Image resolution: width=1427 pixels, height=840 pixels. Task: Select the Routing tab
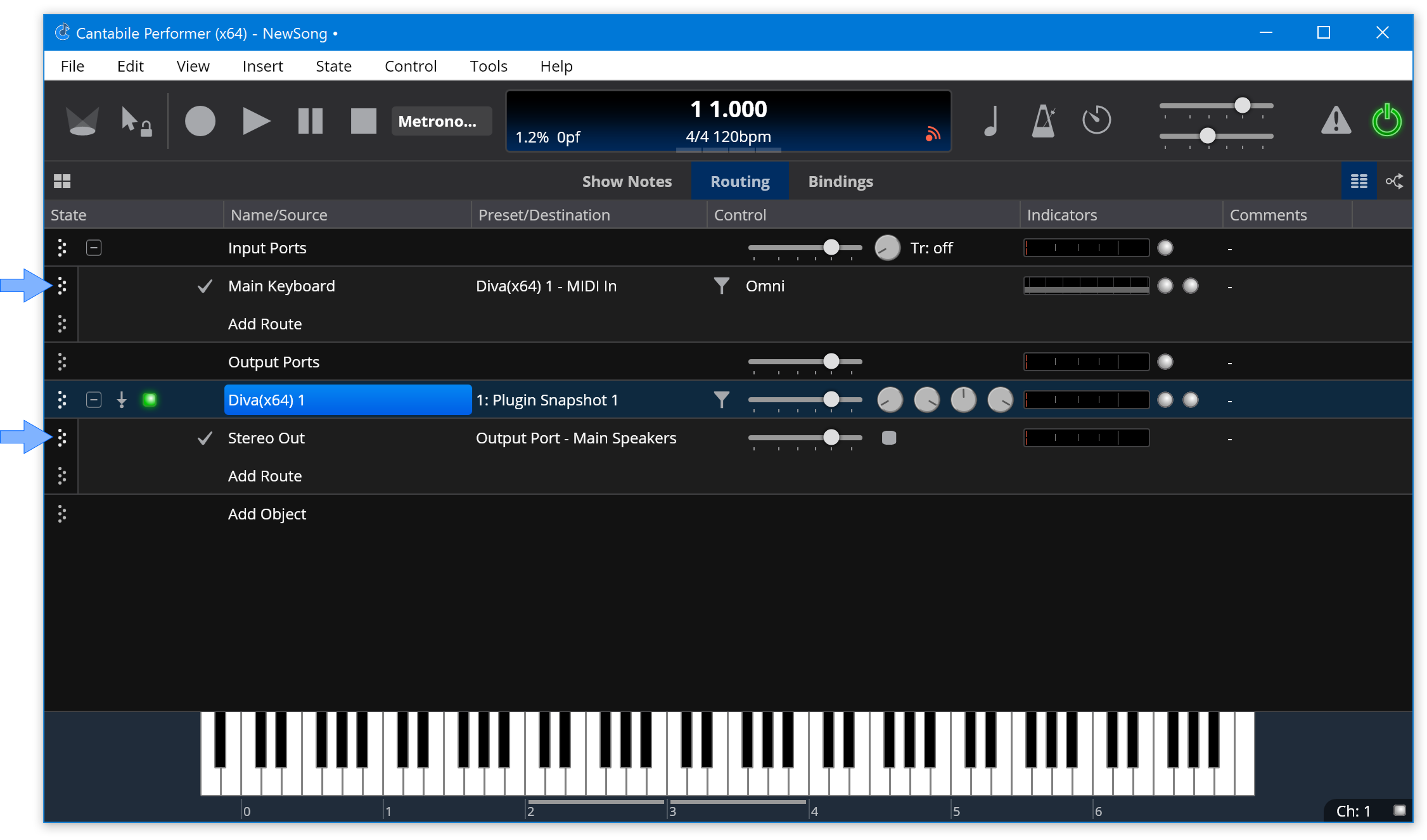click(740, 181)
